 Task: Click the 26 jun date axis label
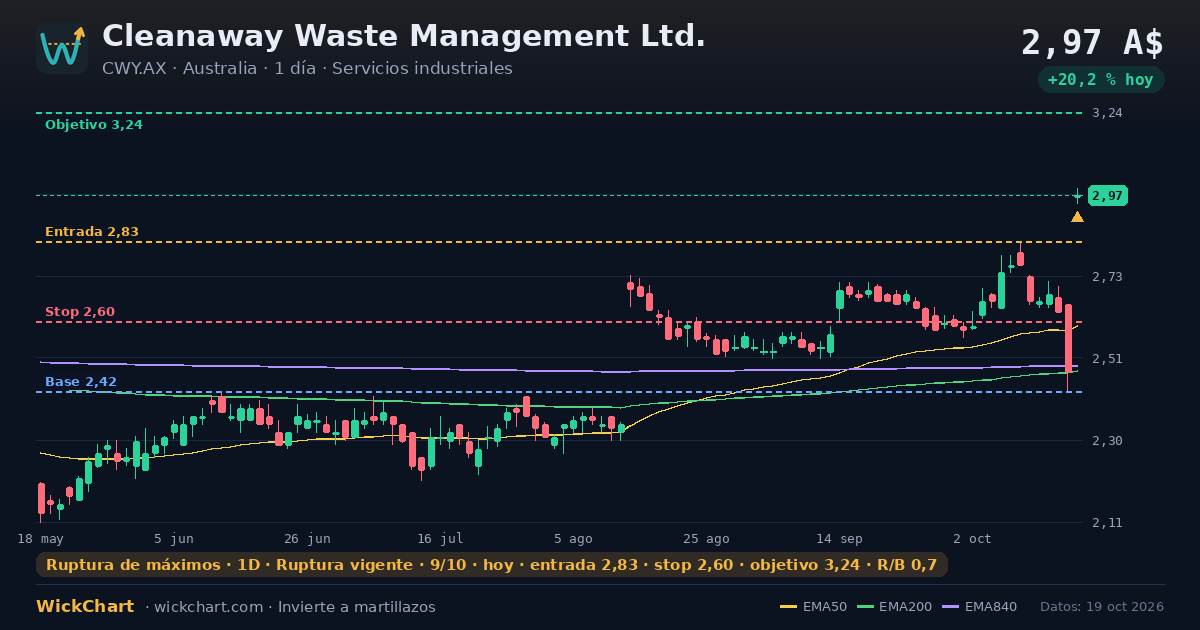(x=307, y=539)
